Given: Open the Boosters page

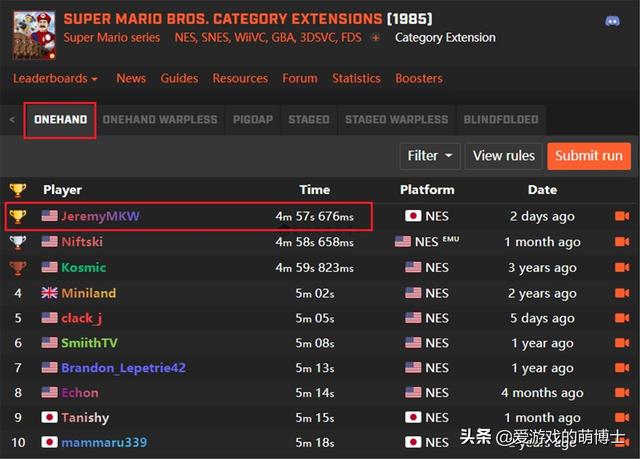Looking at the screenshot, I should [x=419, y=78].
